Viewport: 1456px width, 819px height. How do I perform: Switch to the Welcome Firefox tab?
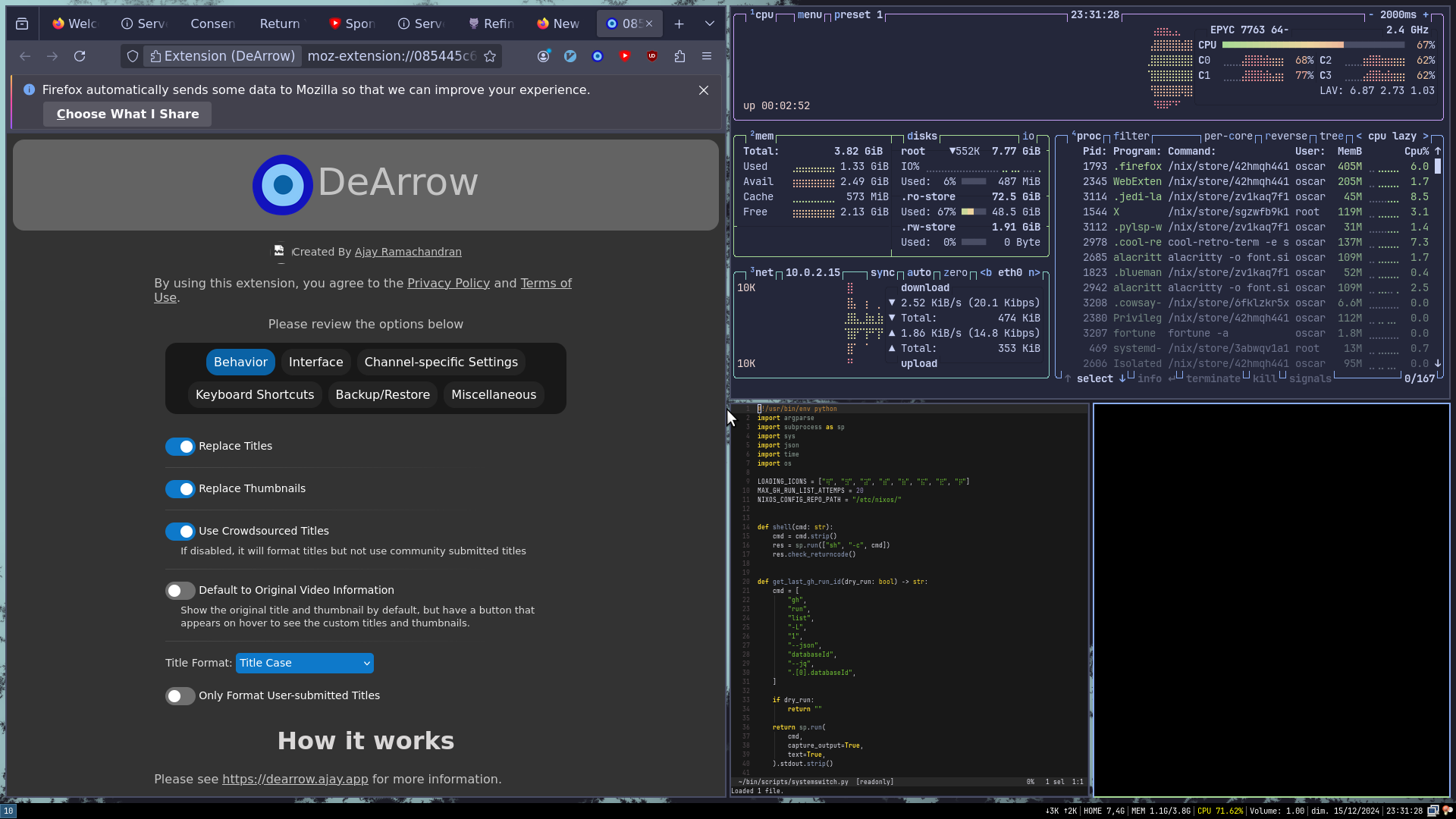coord(74,24)
